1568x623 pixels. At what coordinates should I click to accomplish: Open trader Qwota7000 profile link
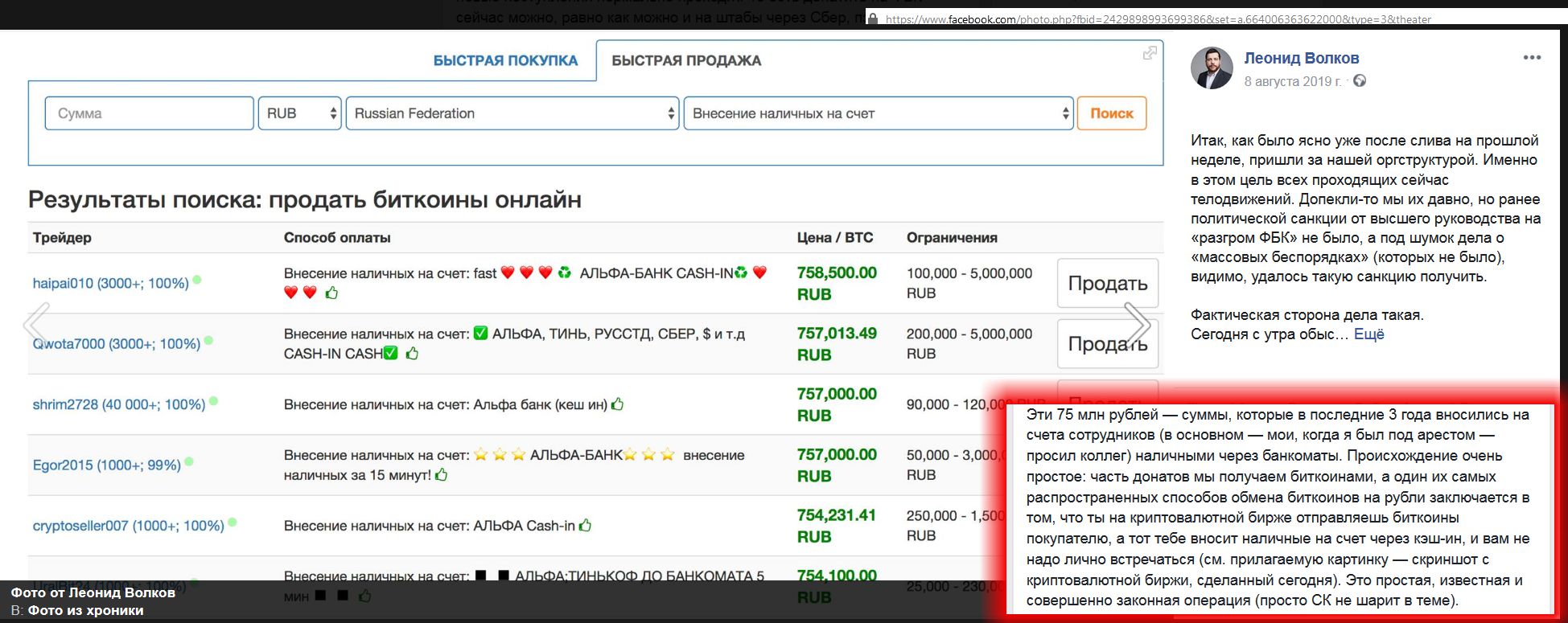click(x=117, y=343)
